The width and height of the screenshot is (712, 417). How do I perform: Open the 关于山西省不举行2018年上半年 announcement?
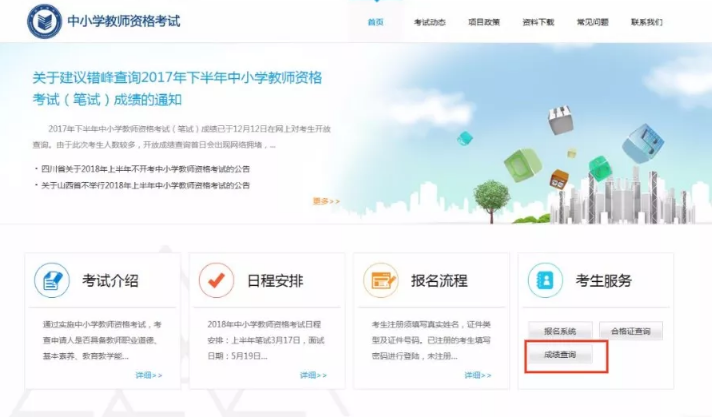(x=145, y=185)
